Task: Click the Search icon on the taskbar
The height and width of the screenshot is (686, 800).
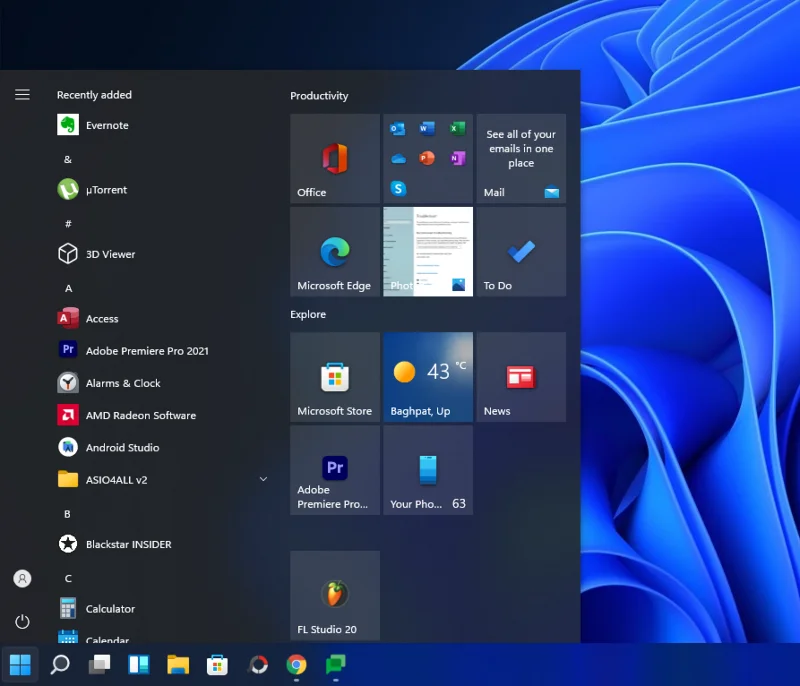Action: (x=59, y=664)
